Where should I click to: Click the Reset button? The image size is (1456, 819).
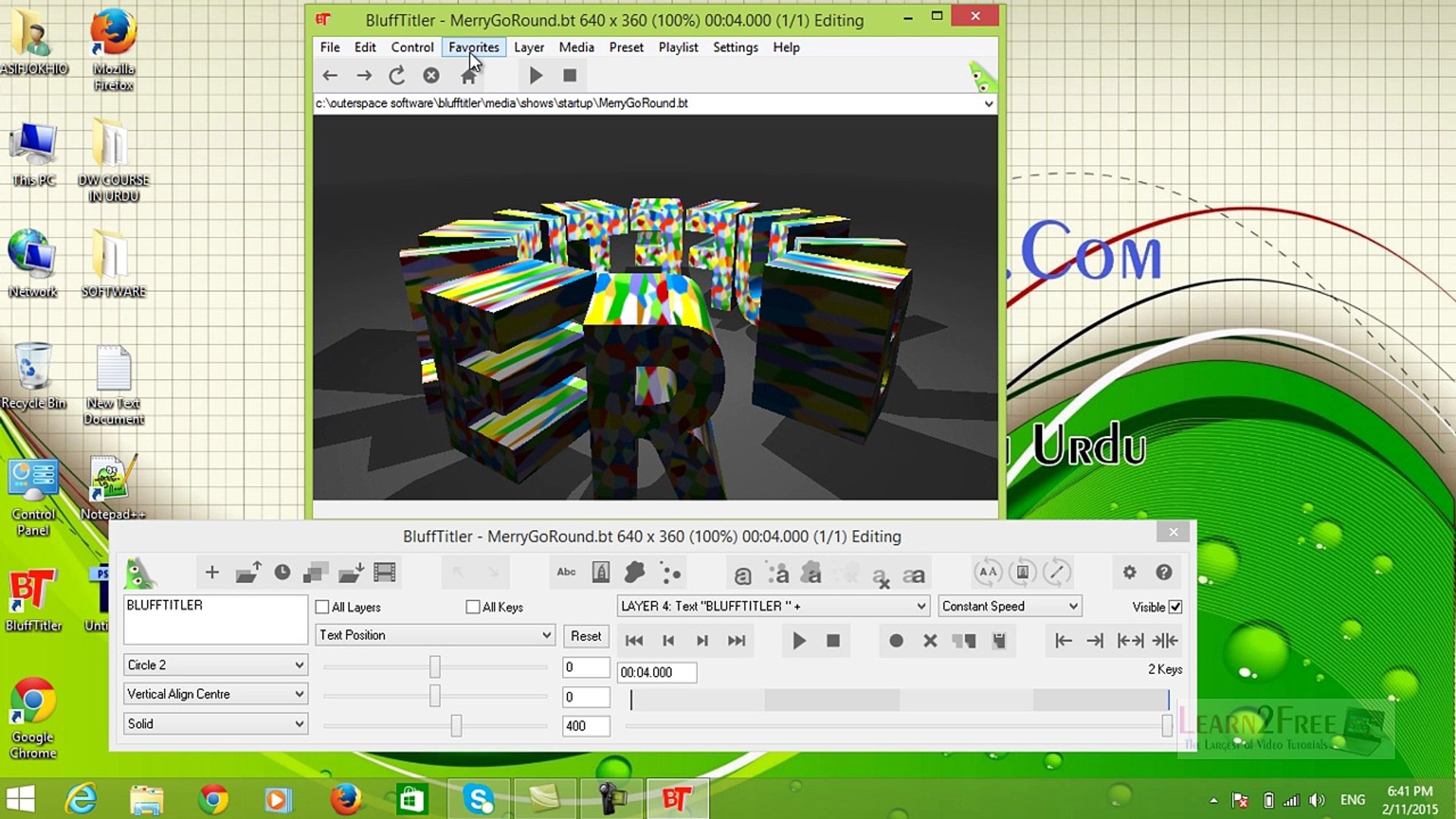[x=585, y=635]
